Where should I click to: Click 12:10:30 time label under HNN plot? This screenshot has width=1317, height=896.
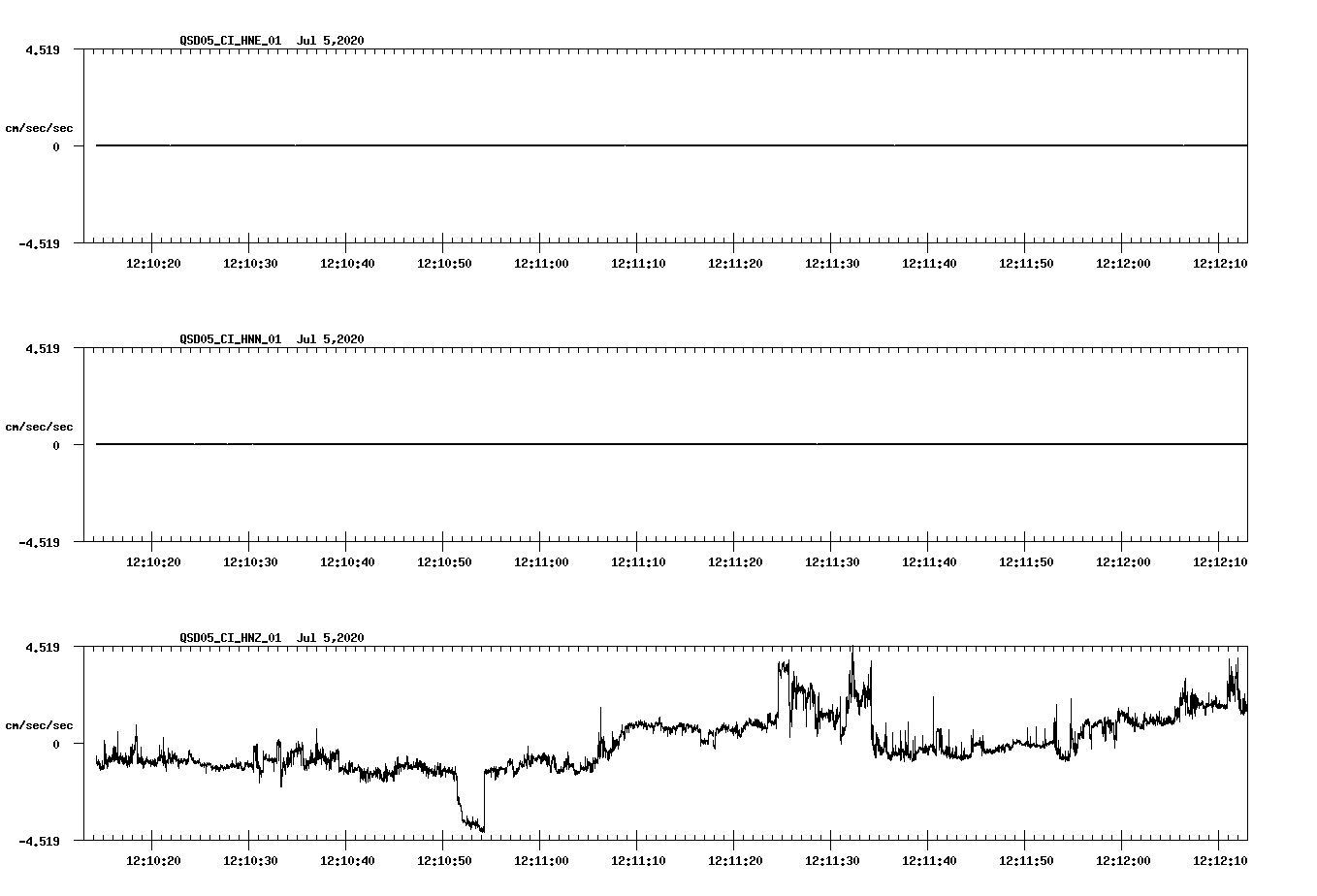coord(250,561)
